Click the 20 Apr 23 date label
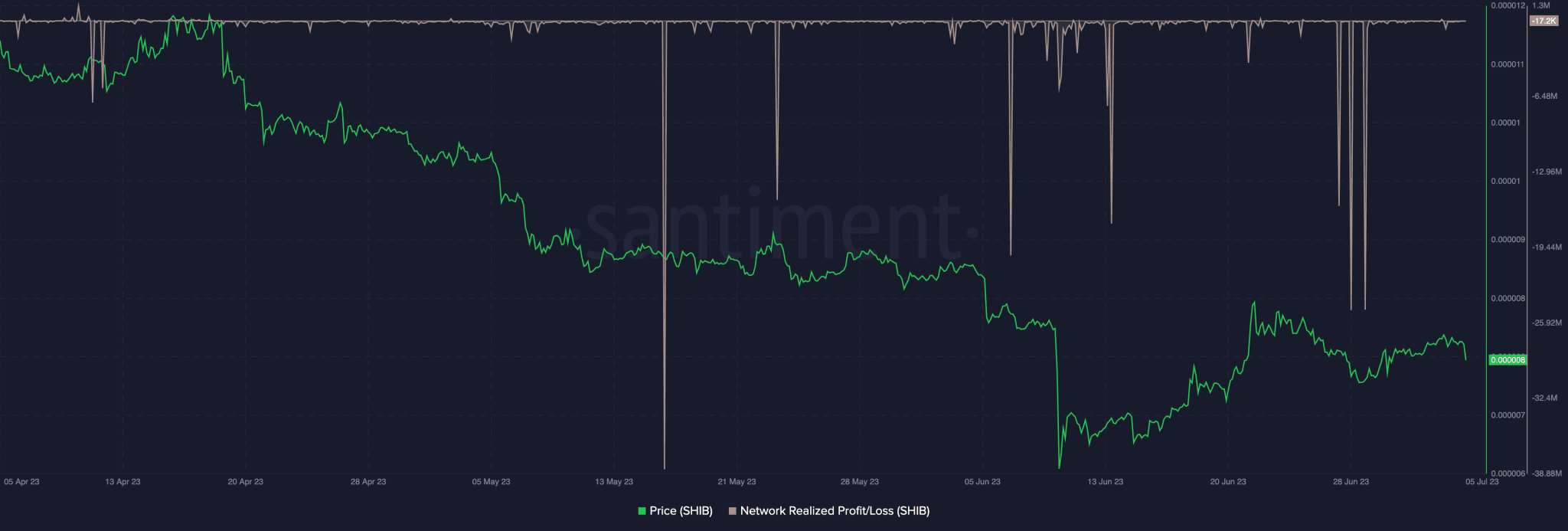Screen dimensions: 1568x531 coord(245,482)
